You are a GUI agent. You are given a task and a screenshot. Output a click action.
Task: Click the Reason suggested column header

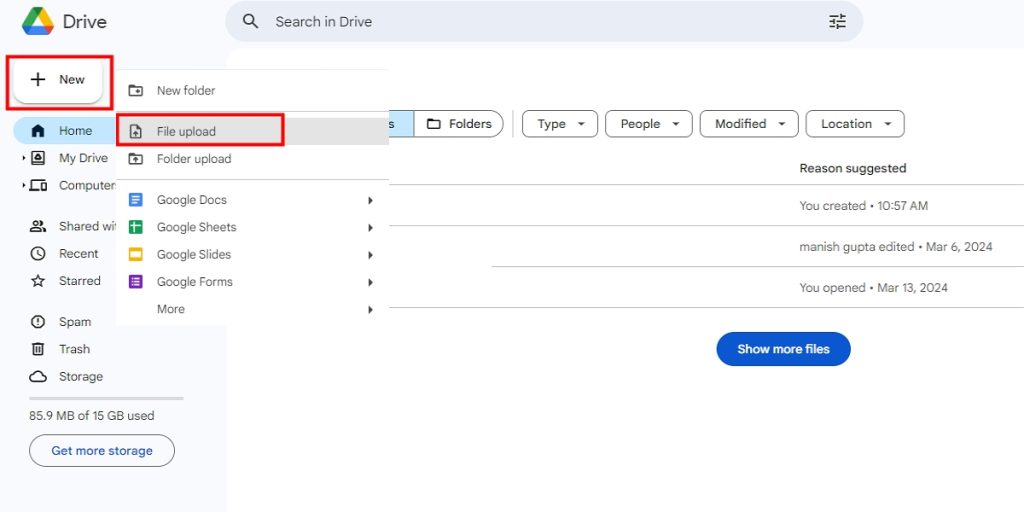tap(853, 168)
